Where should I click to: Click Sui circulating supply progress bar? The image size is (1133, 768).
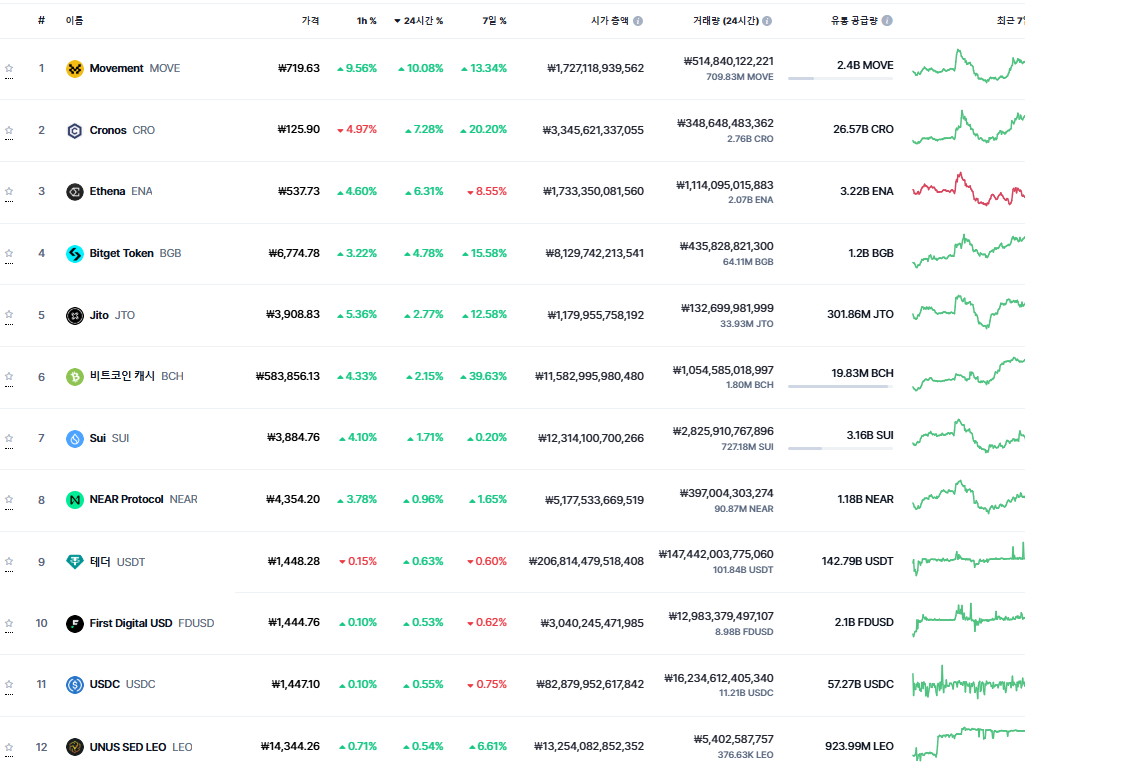coord(840,449)
